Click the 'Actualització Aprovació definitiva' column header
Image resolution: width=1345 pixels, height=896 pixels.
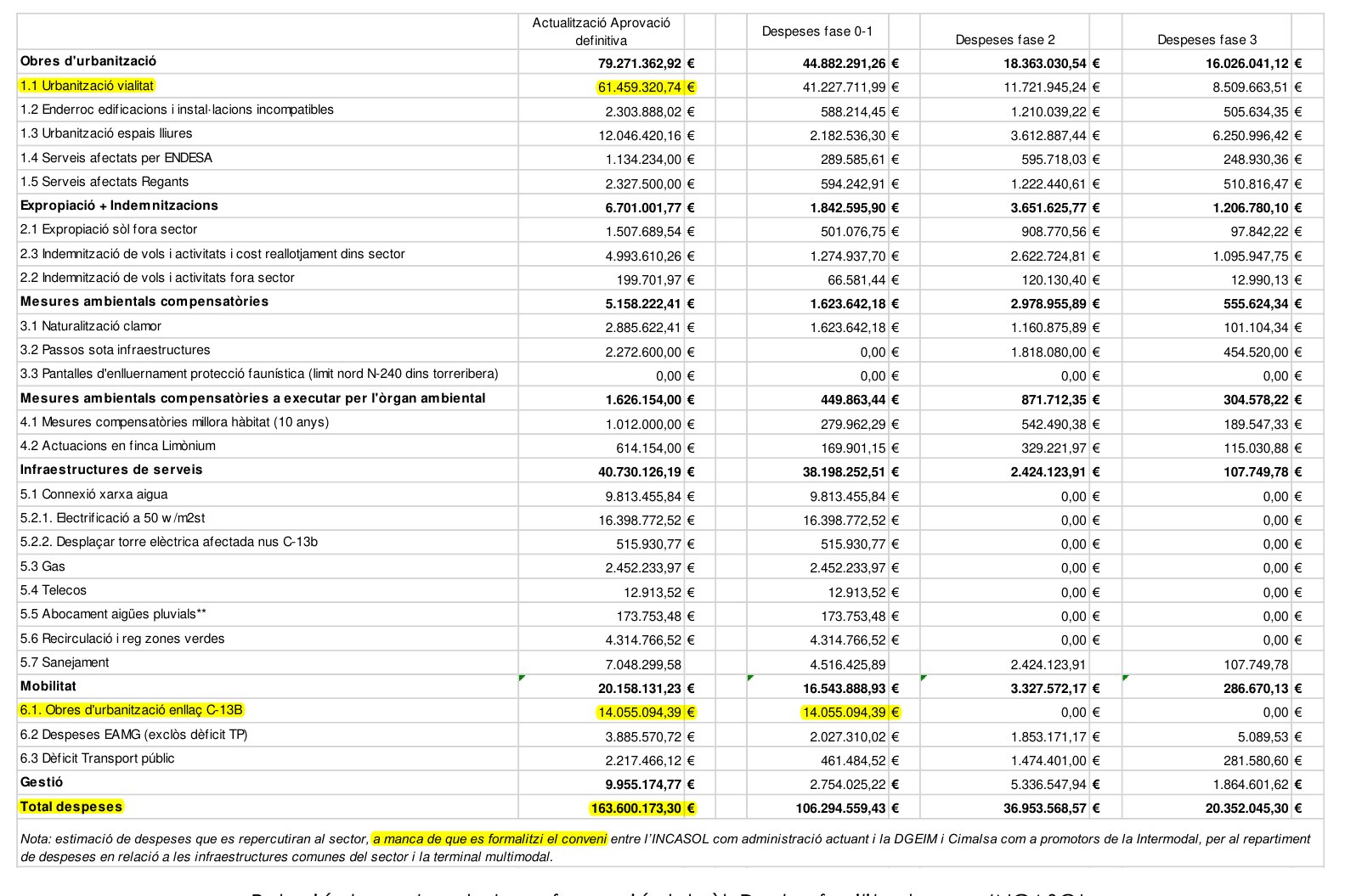(x=601, y=31)
